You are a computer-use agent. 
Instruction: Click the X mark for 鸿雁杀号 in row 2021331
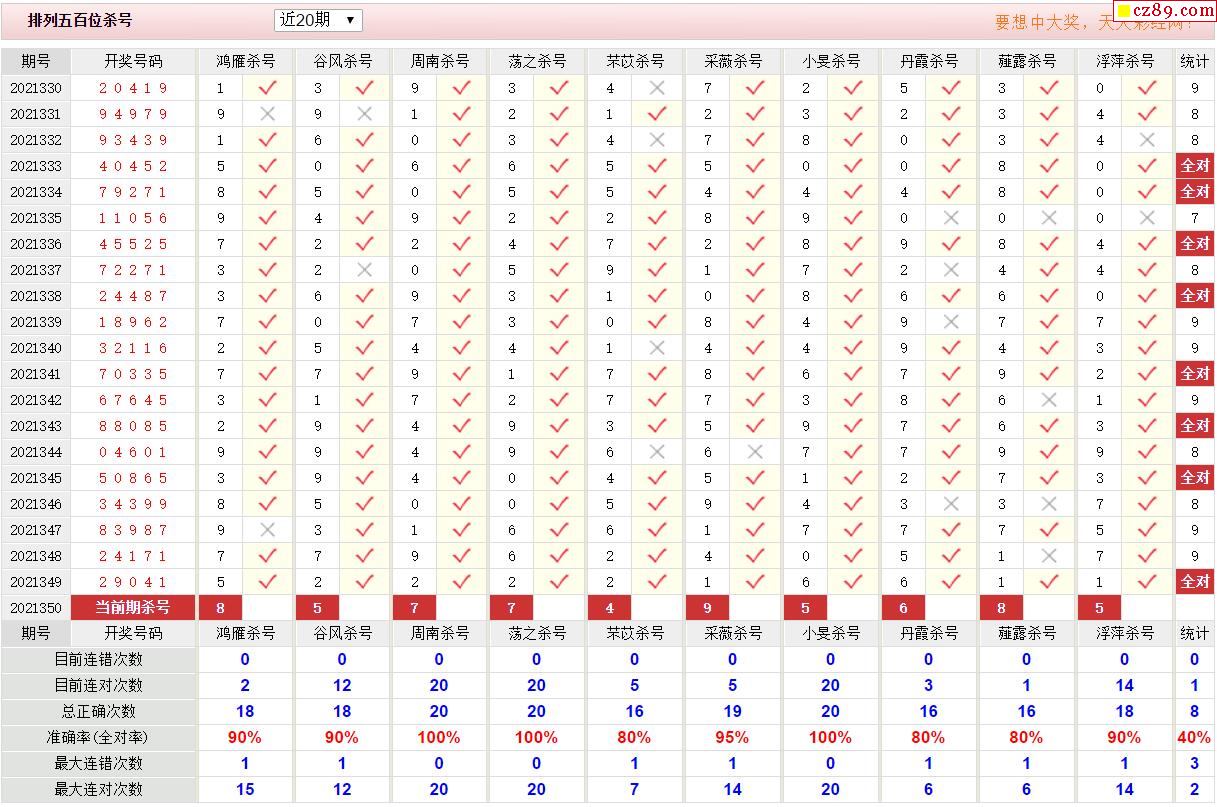(x=267, y=114)
